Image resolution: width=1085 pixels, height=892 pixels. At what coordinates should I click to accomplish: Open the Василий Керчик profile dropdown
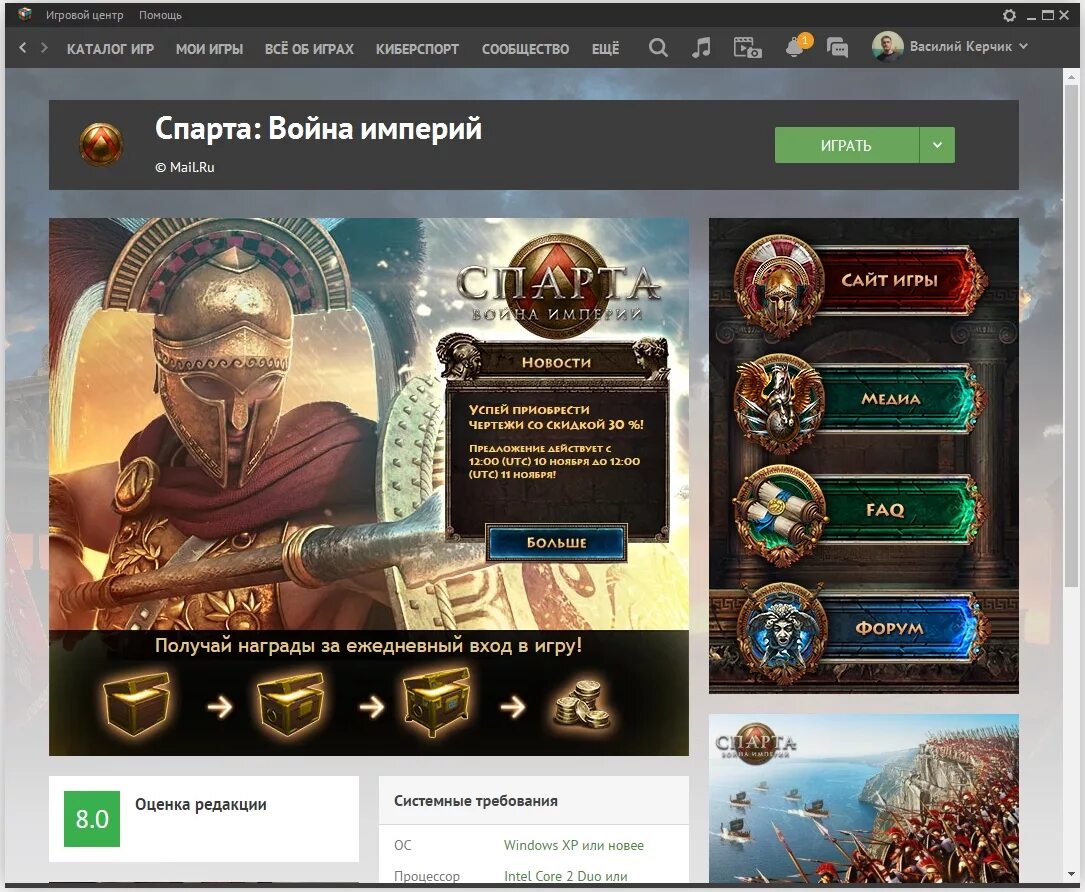coord(1023,46)
